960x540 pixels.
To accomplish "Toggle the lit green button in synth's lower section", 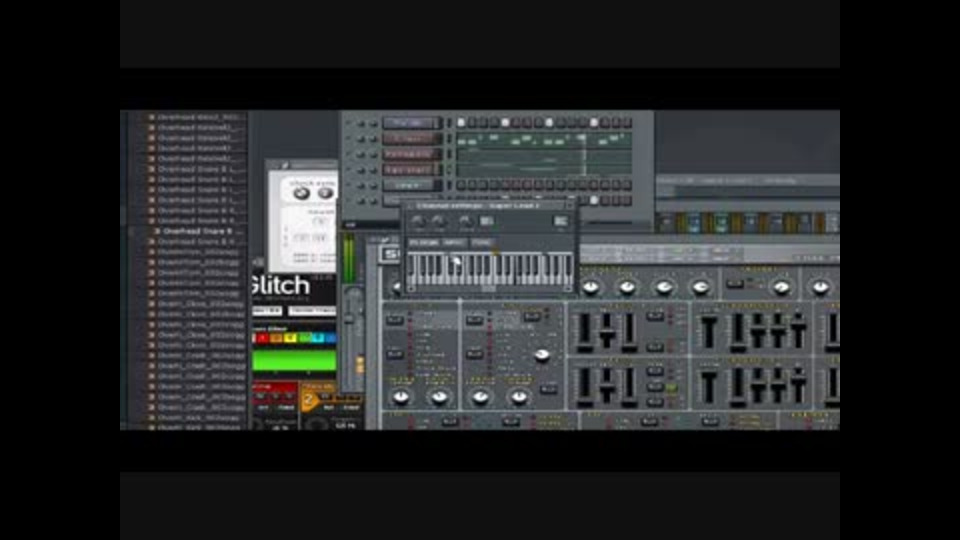I will pos(671,388).
